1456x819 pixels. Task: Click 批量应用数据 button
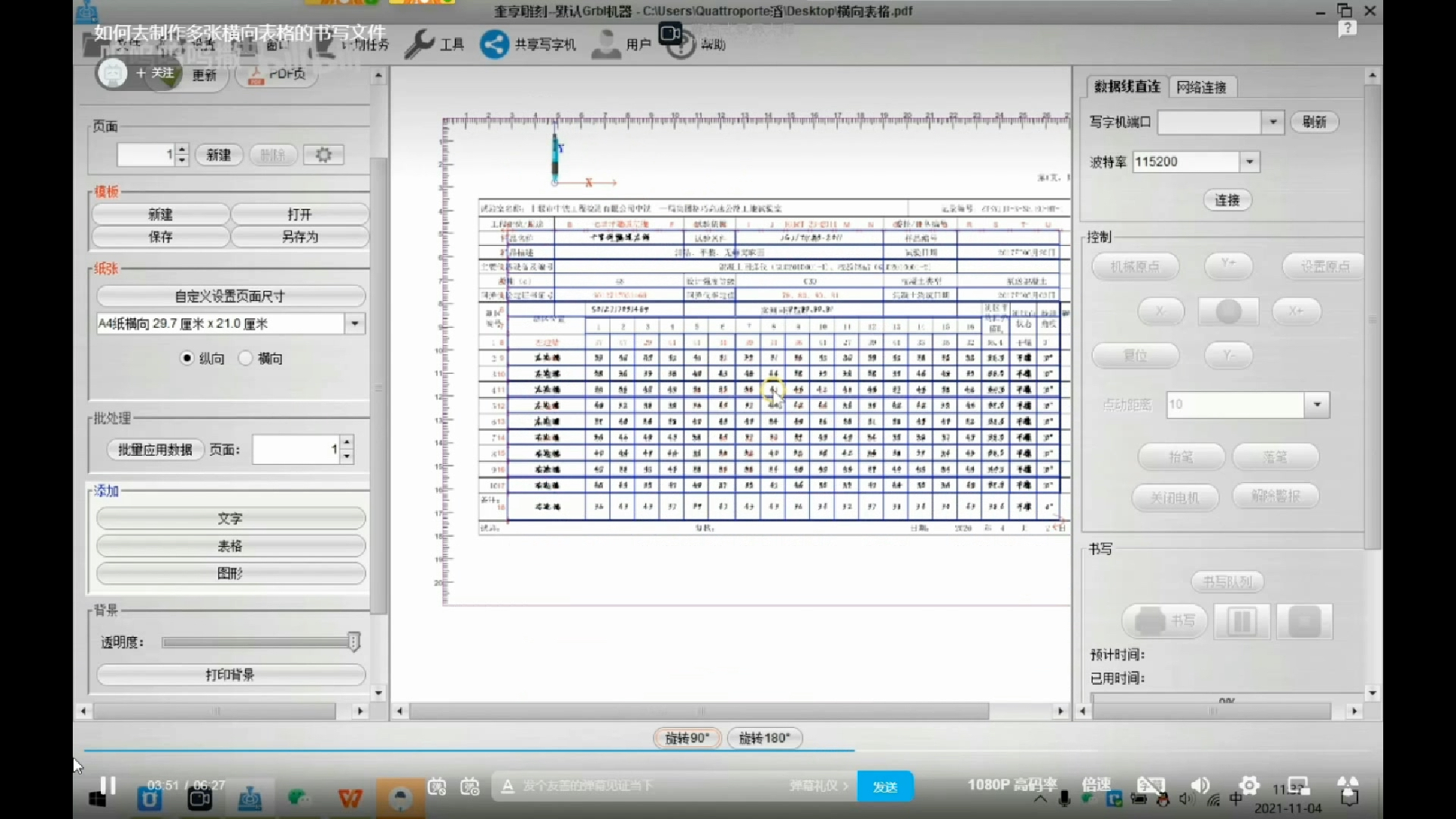coord(155,450)
